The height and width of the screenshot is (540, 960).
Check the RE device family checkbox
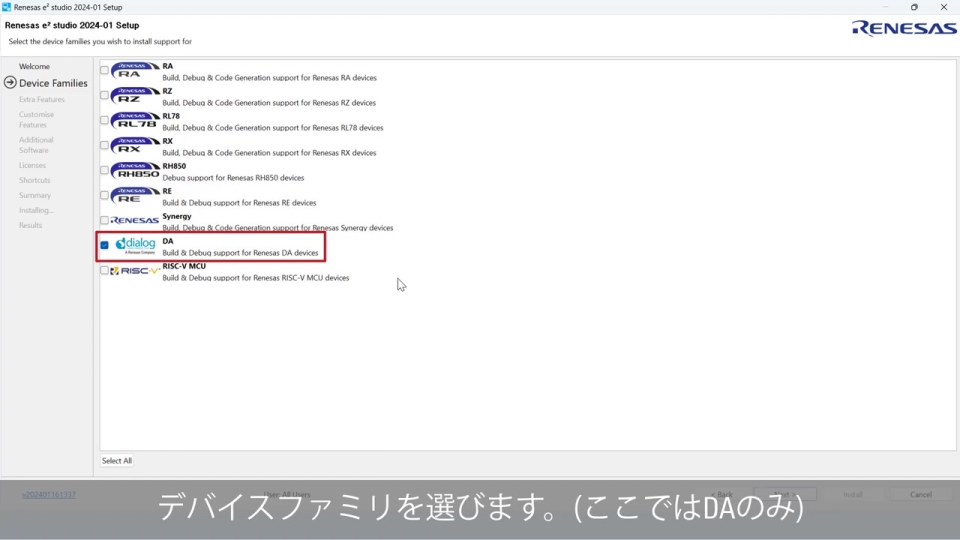104,196
